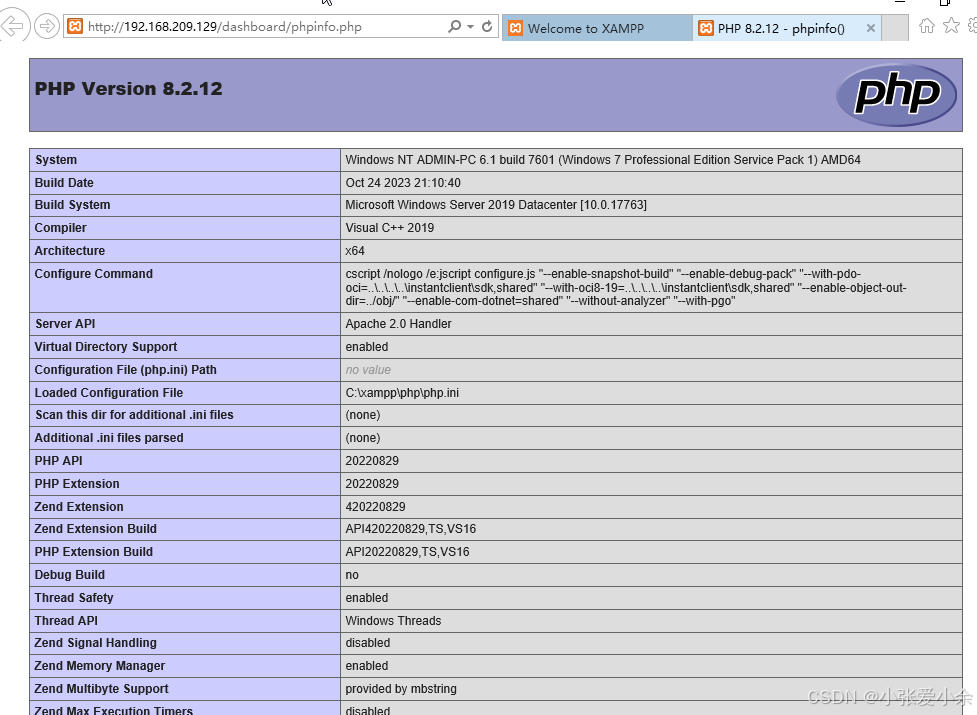Click the Build Date label
This screenshot has height=715, width=977.
[x=64, y=182]
